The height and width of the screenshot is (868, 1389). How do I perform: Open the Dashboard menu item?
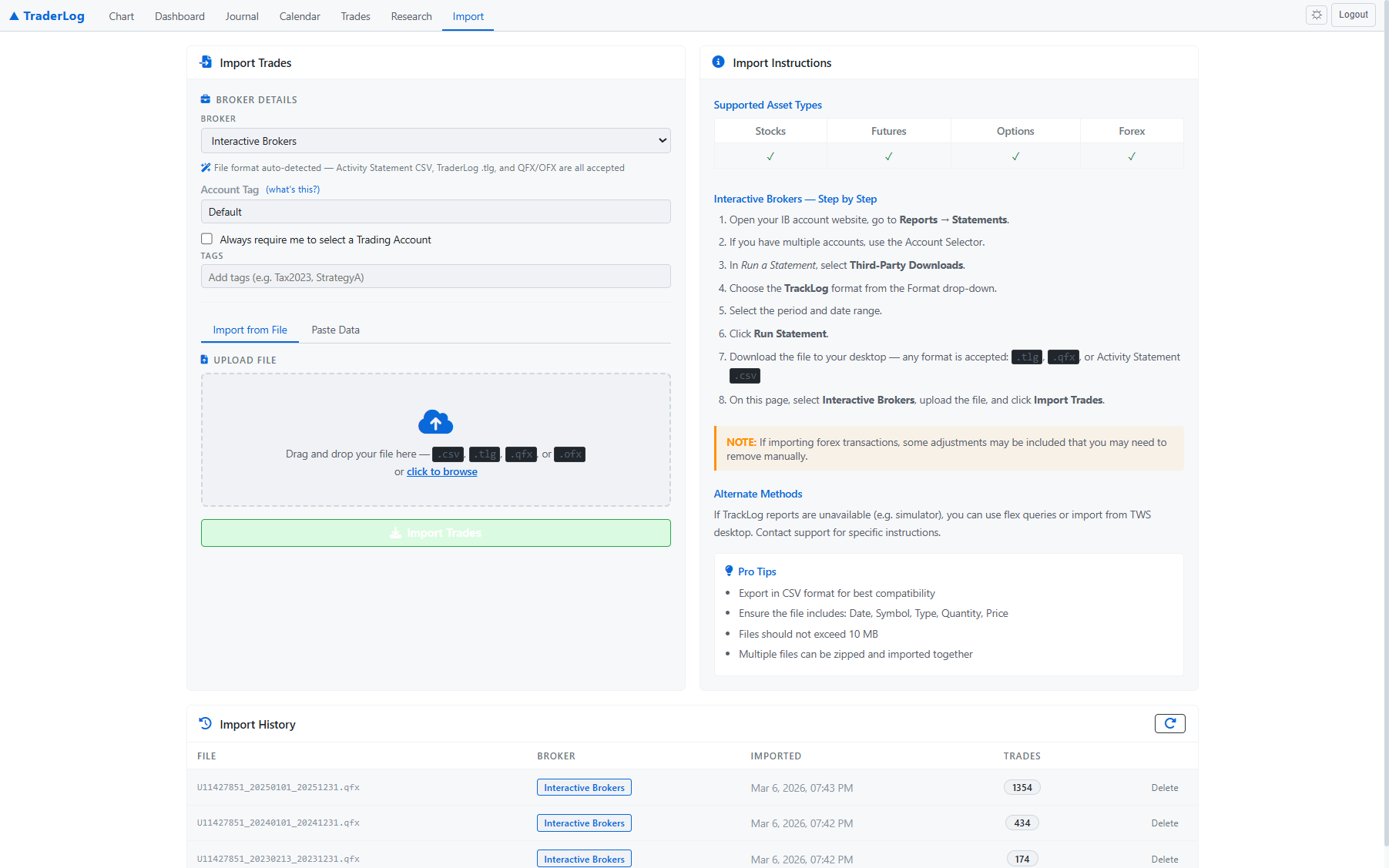[x=179, y=16]
